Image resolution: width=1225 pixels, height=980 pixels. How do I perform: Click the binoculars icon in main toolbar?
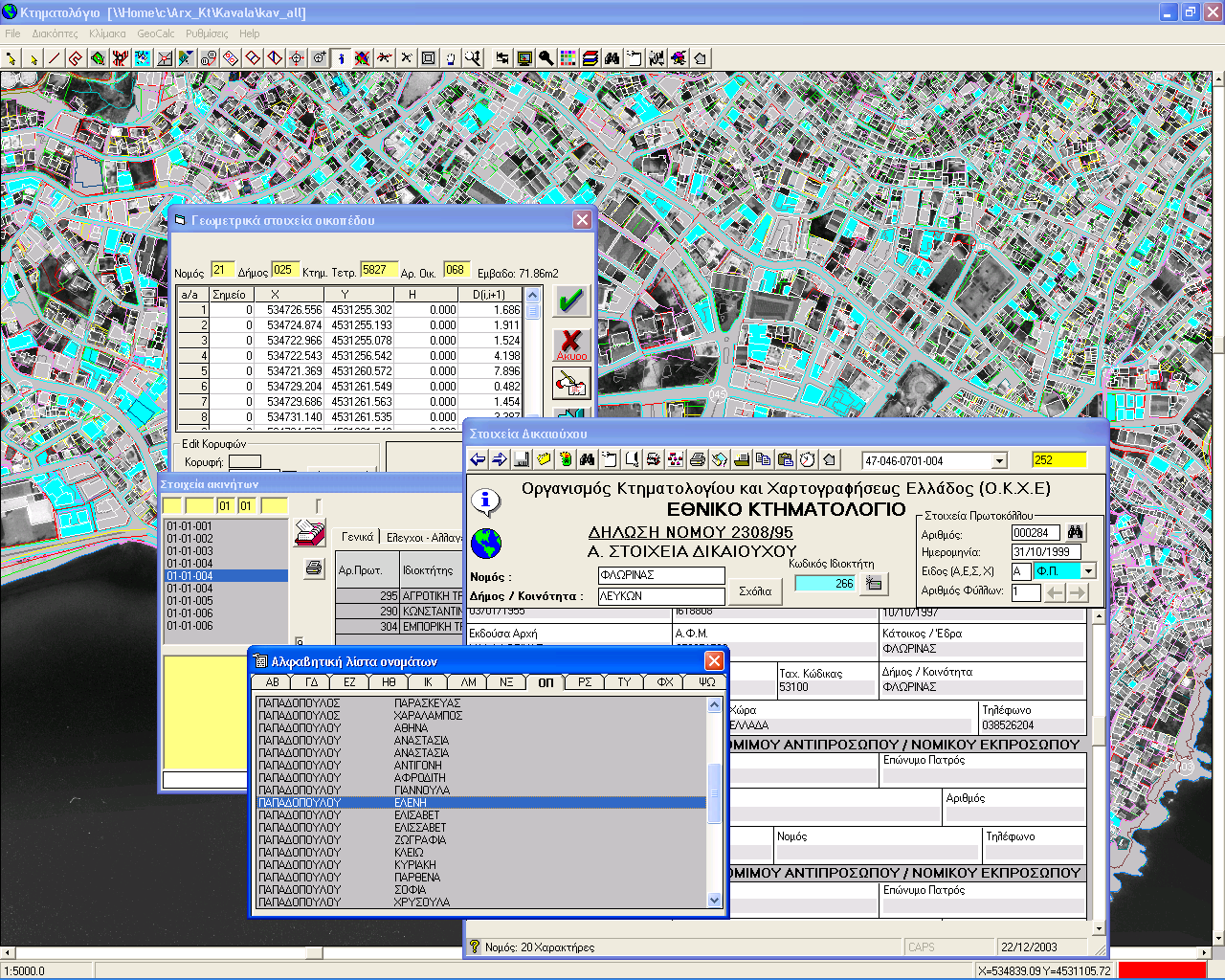(612, 58)
